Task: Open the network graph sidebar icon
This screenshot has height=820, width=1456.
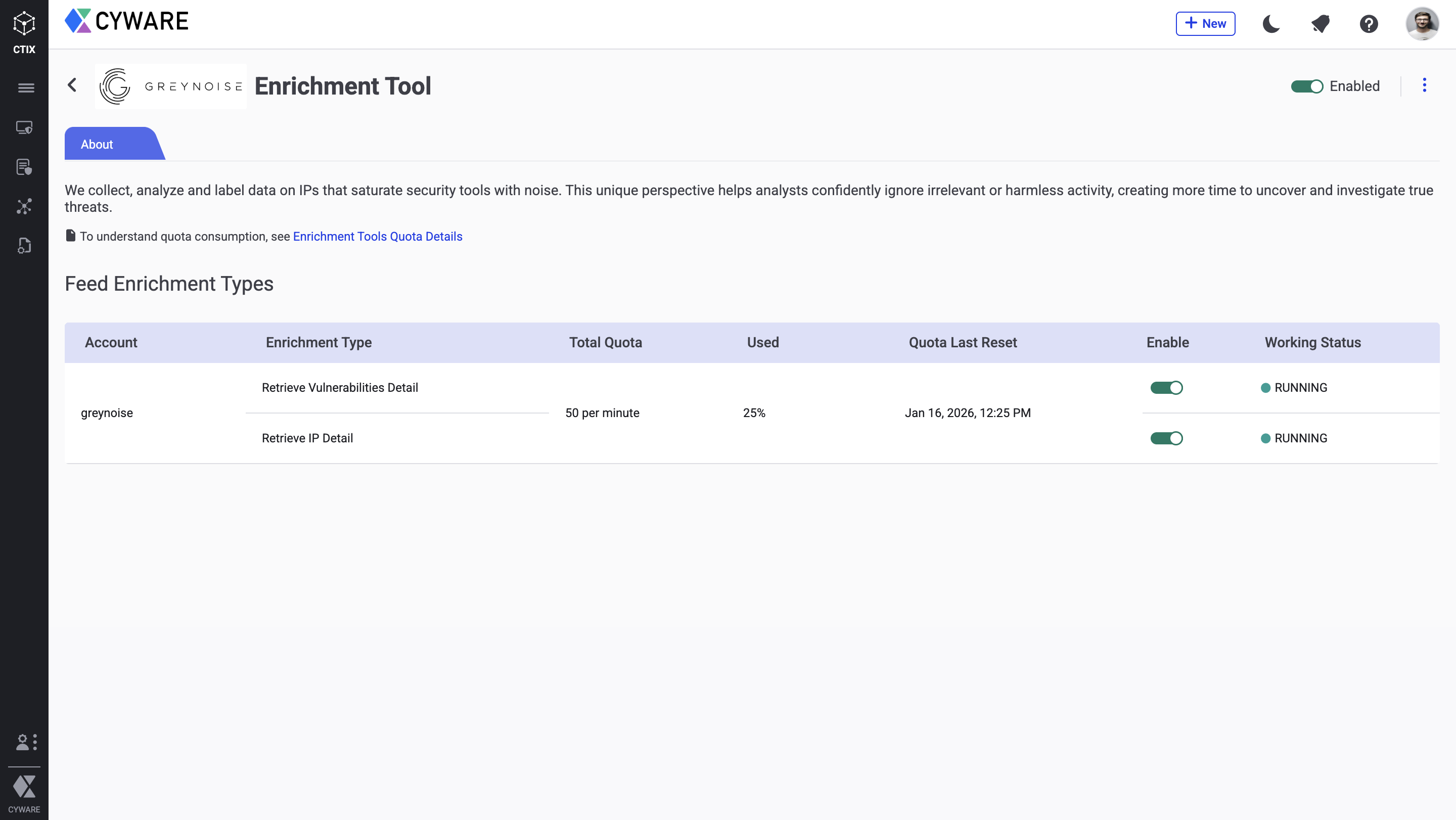Action: [x=24, y=206]
